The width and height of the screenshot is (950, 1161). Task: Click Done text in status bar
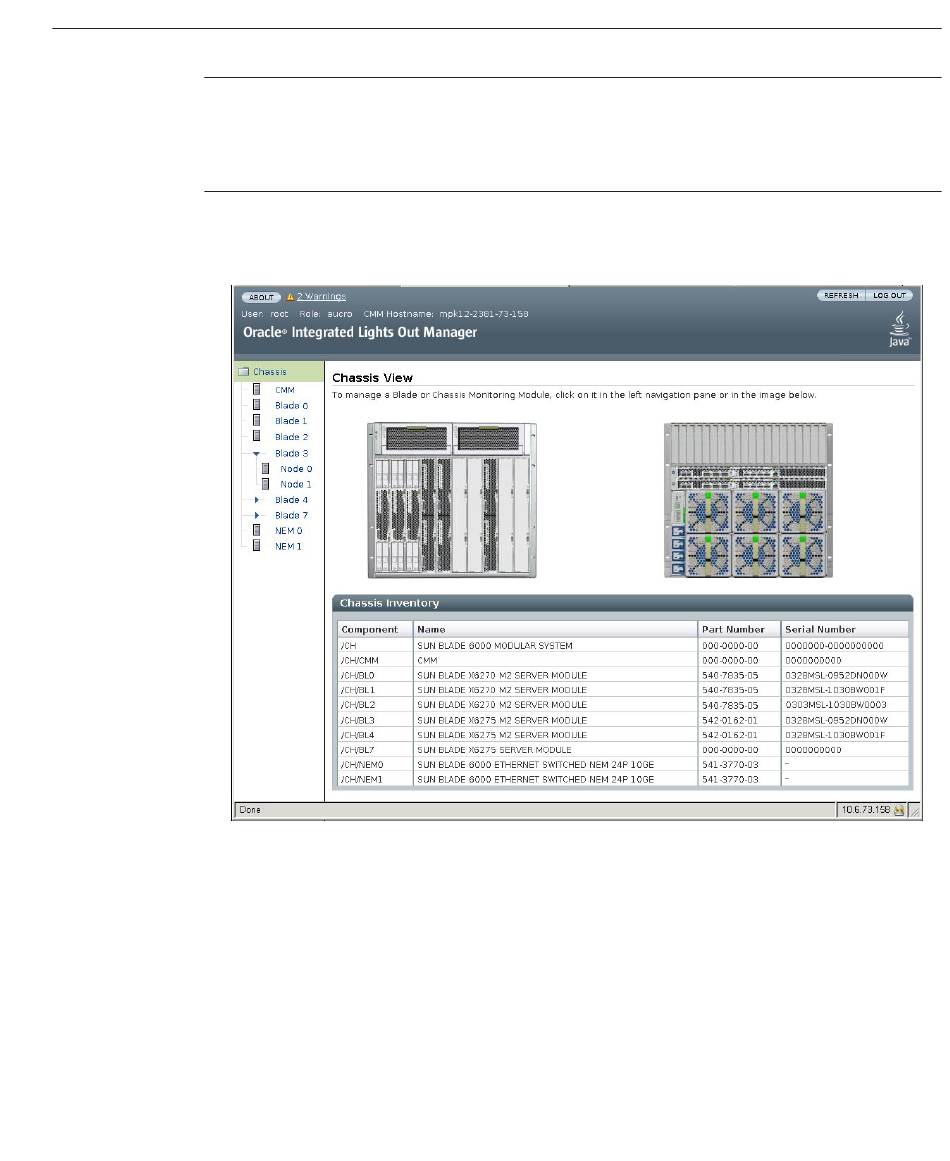tap(250, 810)
